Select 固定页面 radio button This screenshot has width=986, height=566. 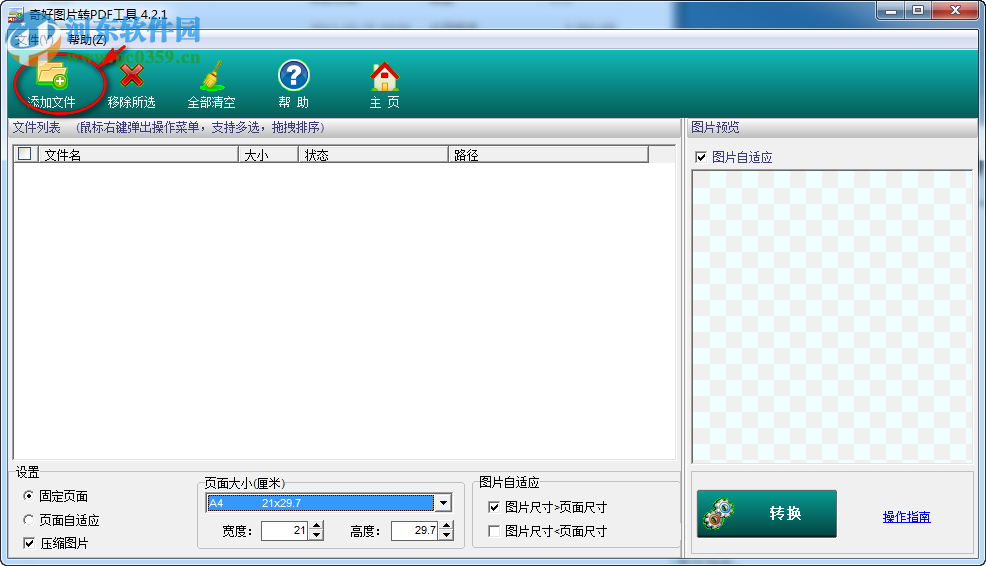[x=28, y=496]
